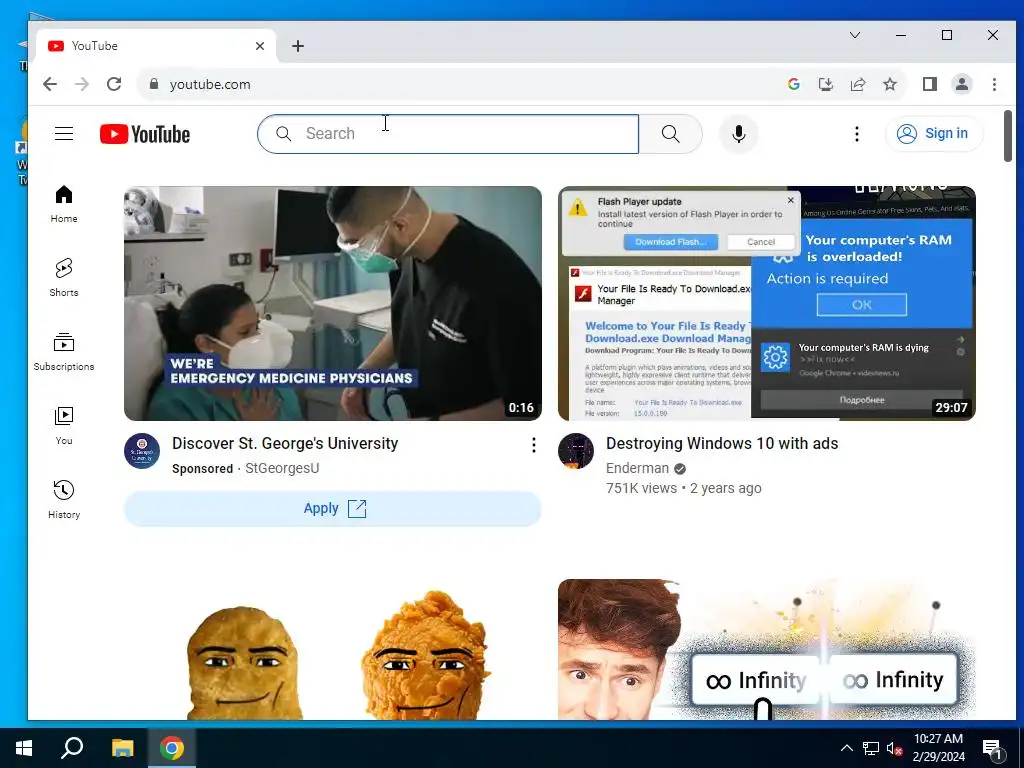
Task: Go back with the browser back arrow
Action: click(50, 84)
